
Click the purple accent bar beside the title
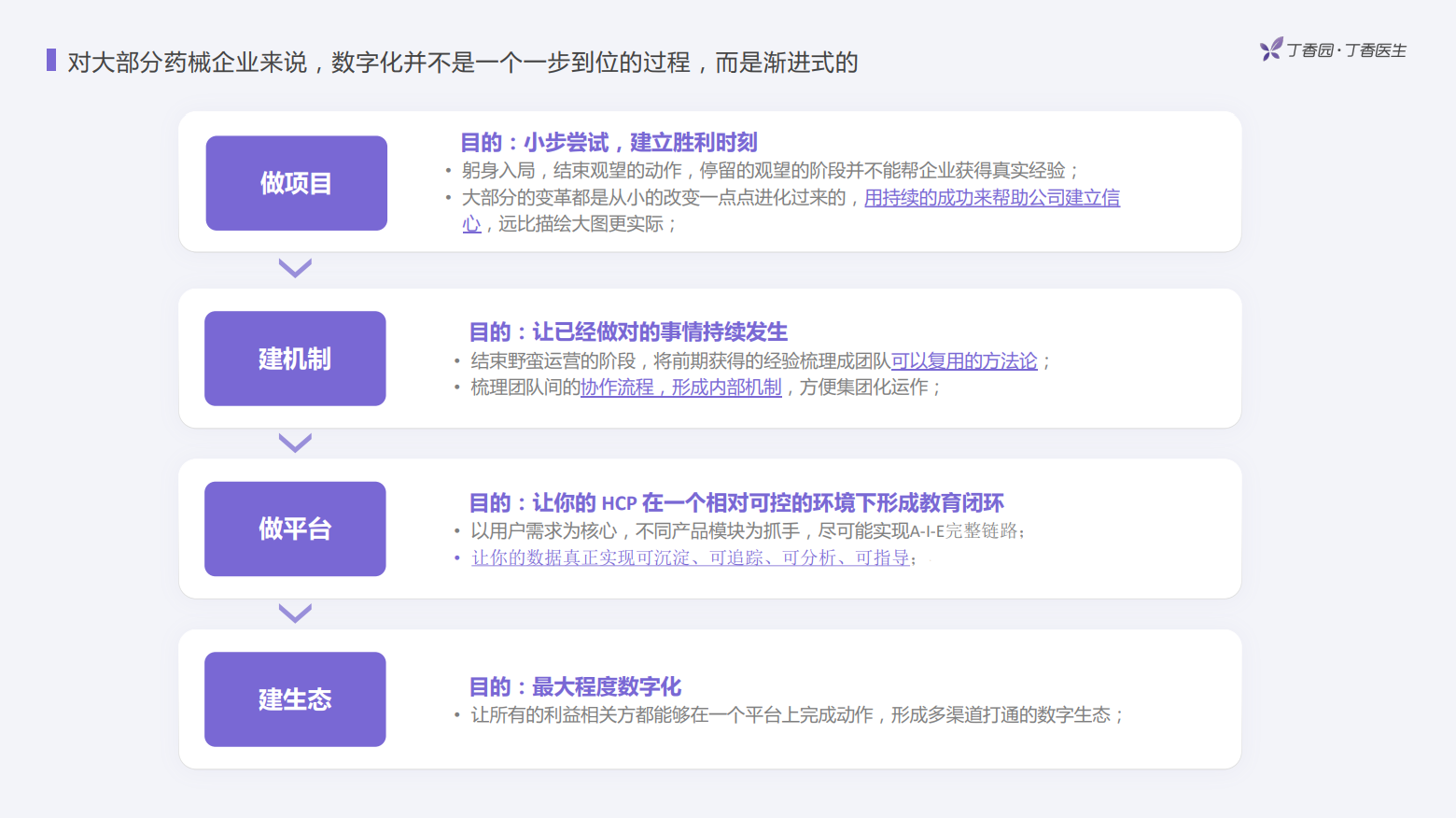point(50,62)
